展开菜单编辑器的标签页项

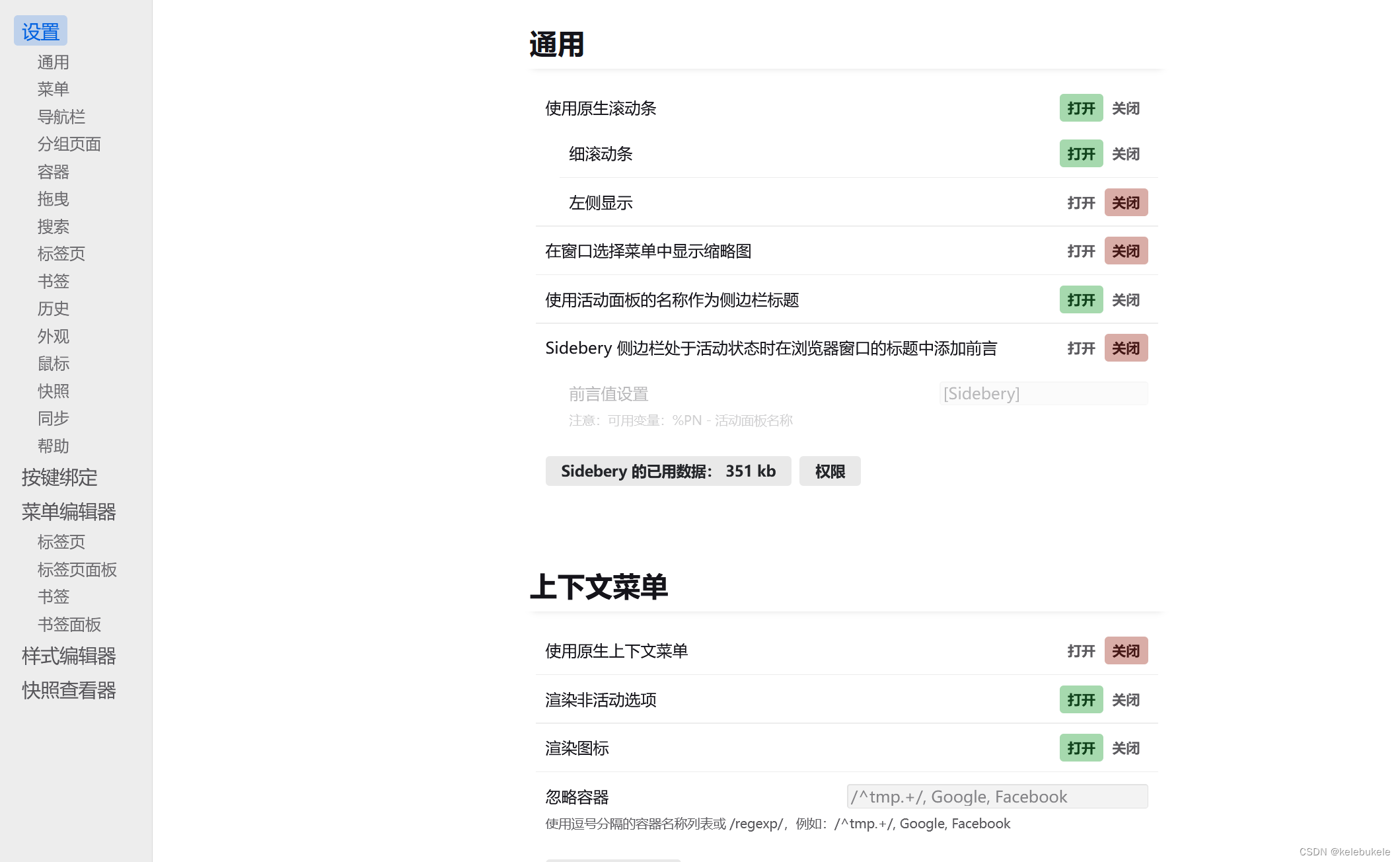coord(61,542)
